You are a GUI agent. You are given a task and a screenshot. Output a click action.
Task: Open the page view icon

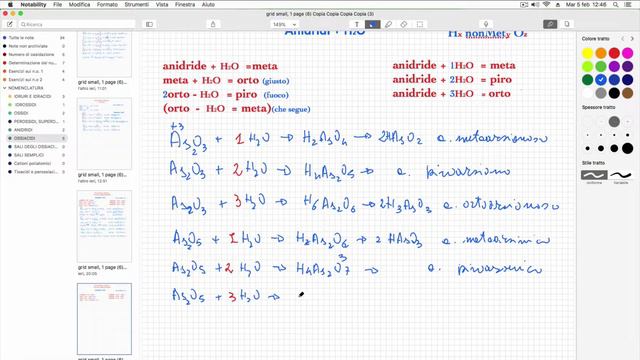(567, 24)
